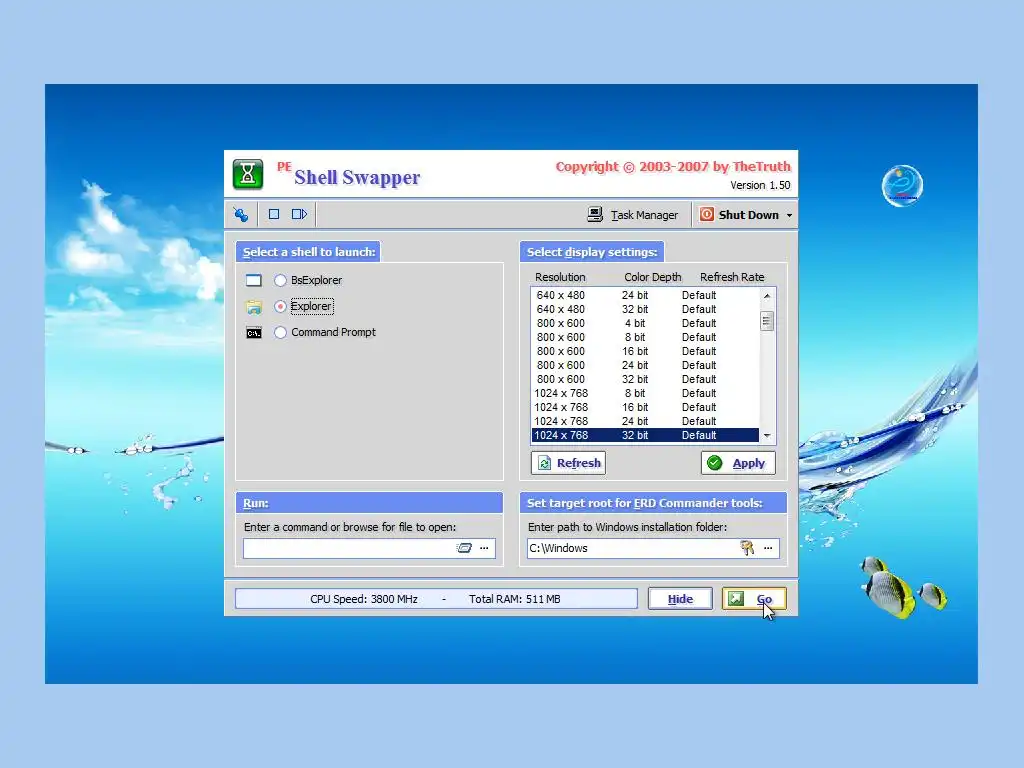Image resolution: width=1024 pixels, height=768 pixels.
Task: Click the Color Depth column header
Action: click(x=652, y=277)
